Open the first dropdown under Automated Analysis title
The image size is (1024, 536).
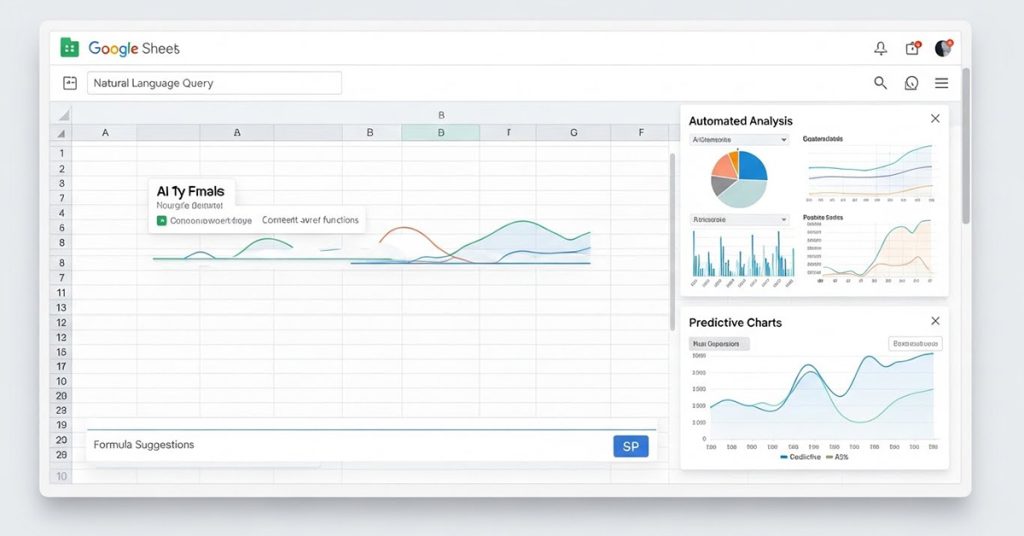739,140
